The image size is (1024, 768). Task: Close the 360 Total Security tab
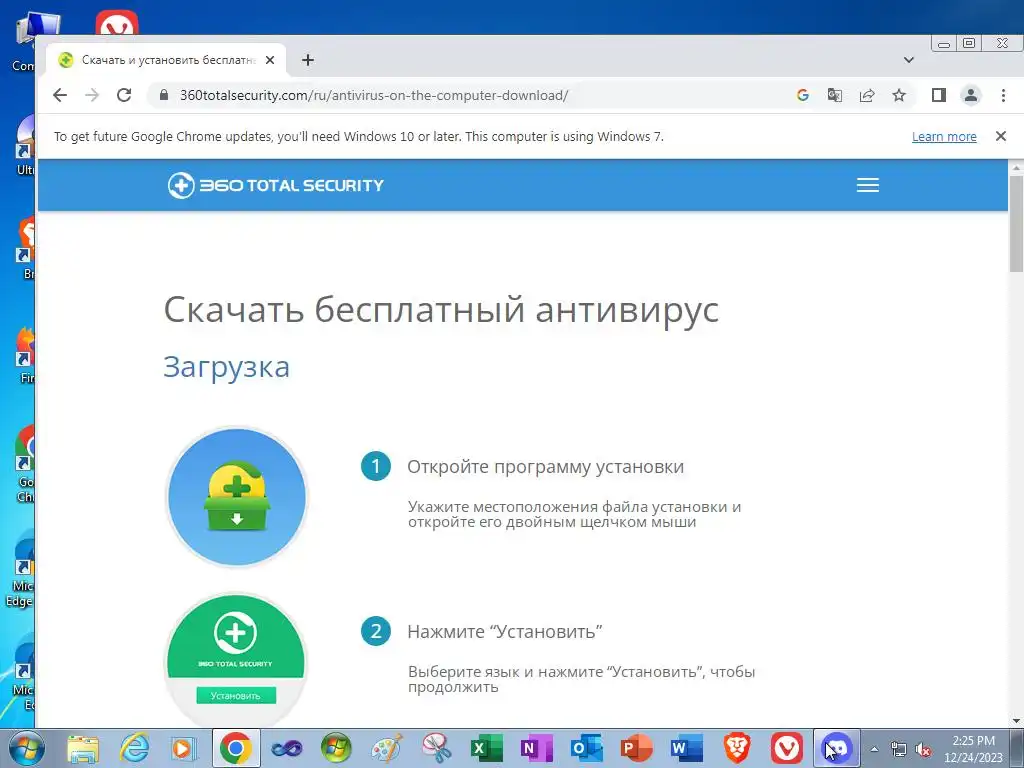tap(270, 60)
